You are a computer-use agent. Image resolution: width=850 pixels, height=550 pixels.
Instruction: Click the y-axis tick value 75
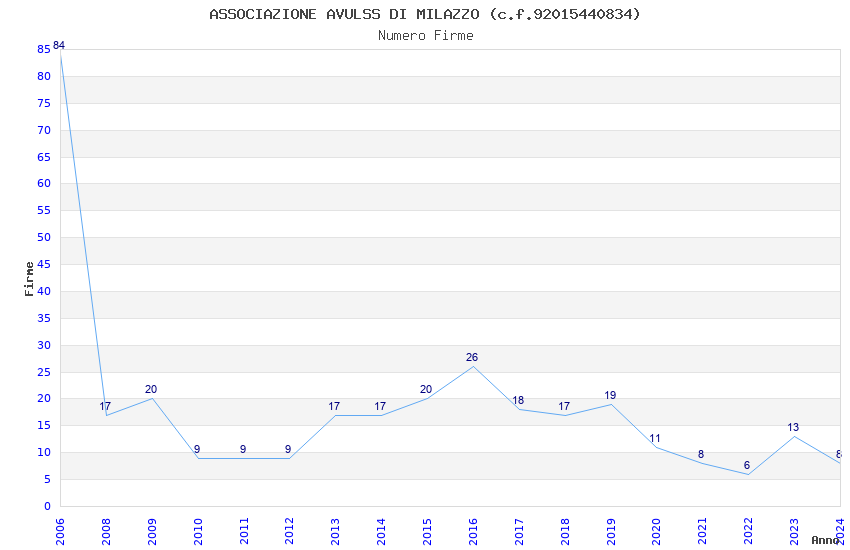44,103
